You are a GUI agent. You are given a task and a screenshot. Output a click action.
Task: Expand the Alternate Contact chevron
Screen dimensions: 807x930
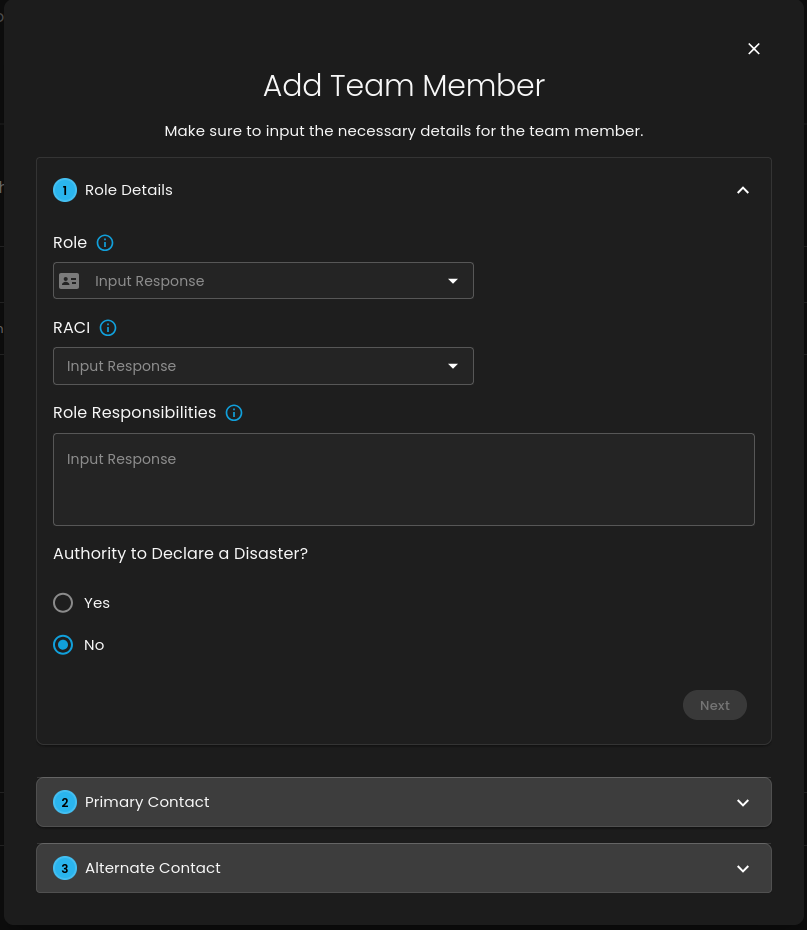743,868
